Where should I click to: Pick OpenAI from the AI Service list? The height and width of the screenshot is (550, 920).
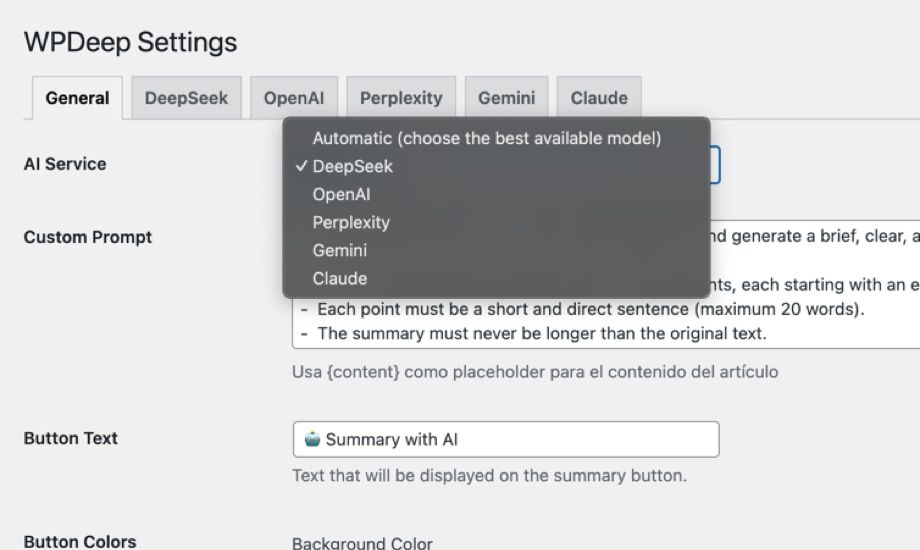pos(341,195)
